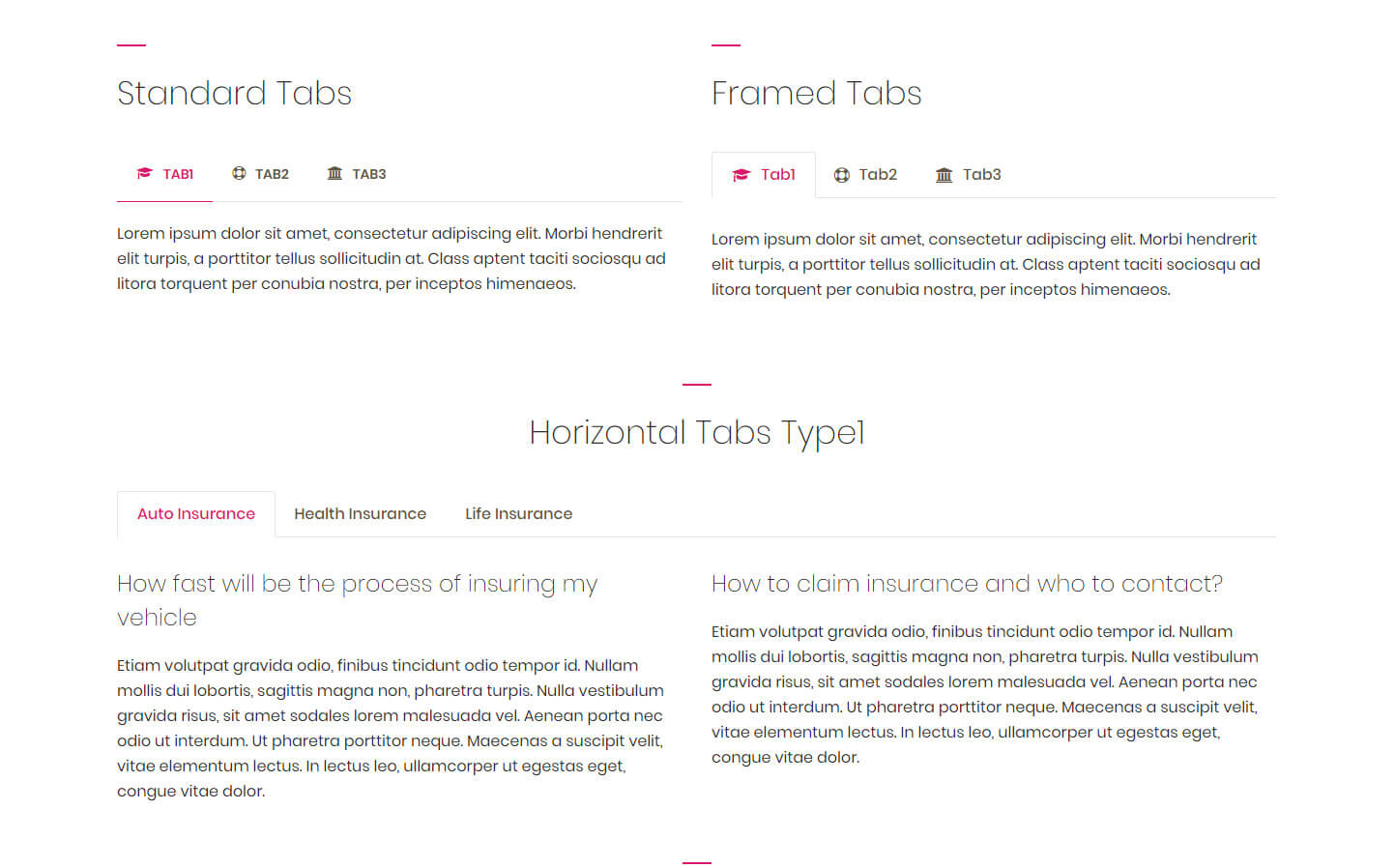The image size is (1395, 868).
Task: Click the "Horizontal Tabs Type1" heading
Action: pos(696,433)
